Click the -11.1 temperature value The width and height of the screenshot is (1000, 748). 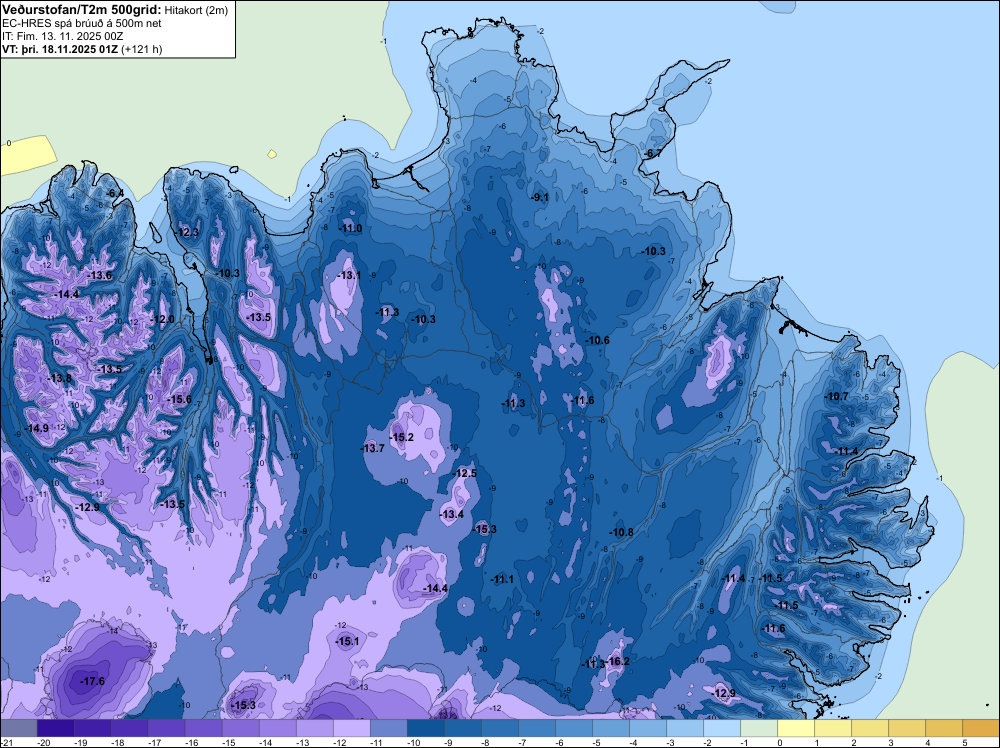tap(503, 579)
